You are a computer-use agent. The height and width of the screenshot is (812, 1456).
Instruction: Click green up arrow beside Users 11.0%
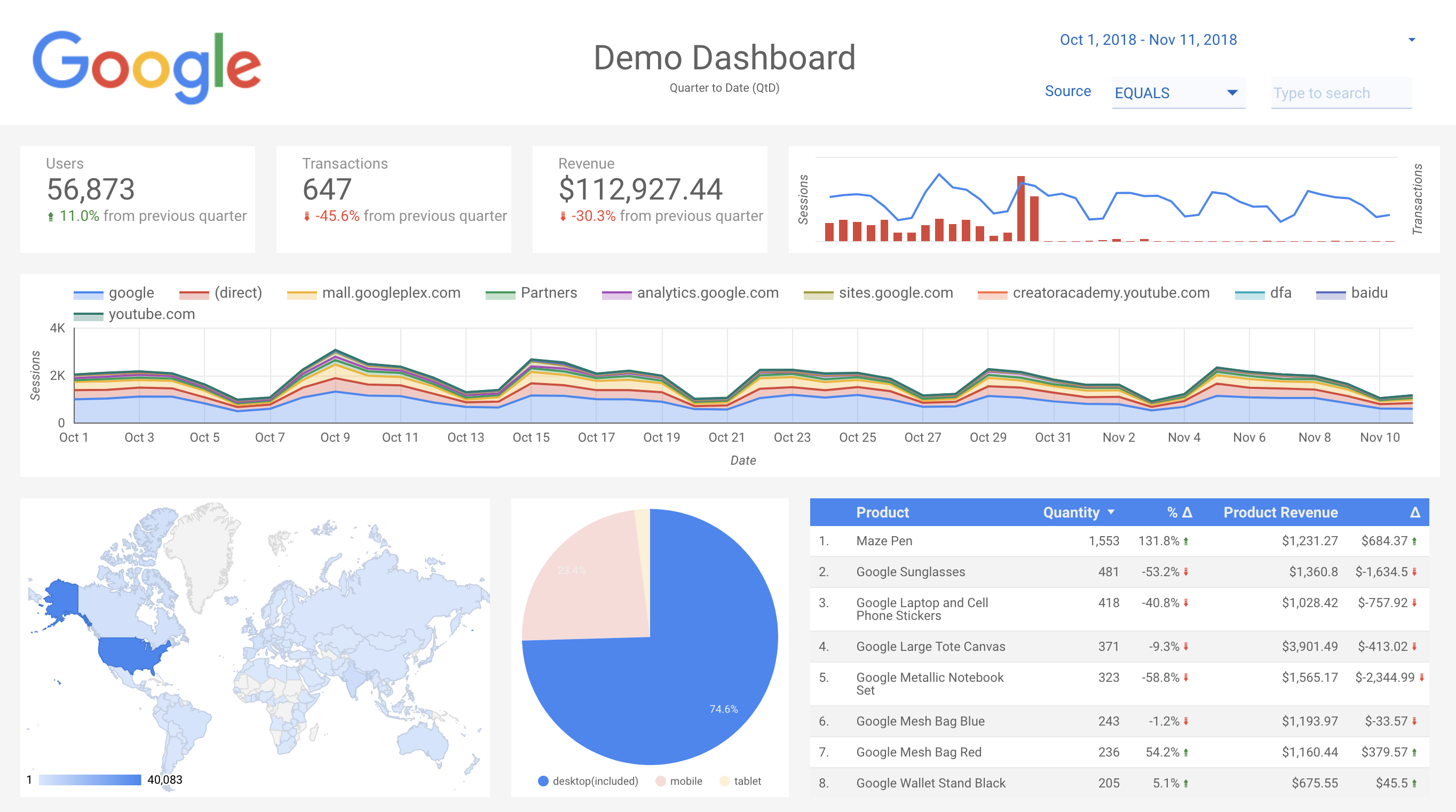51,217
